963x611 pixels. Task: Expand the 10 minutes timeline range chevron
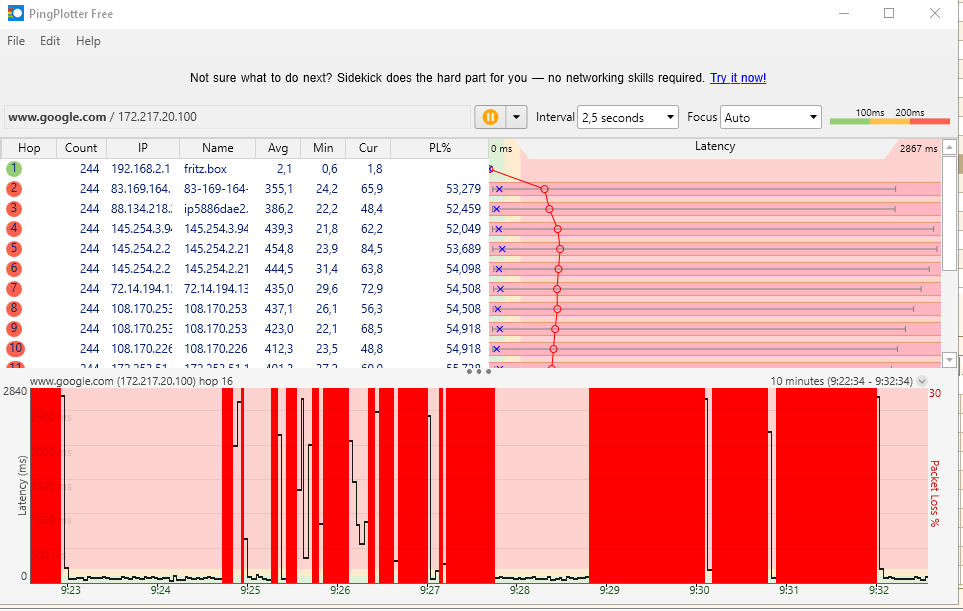922,381
